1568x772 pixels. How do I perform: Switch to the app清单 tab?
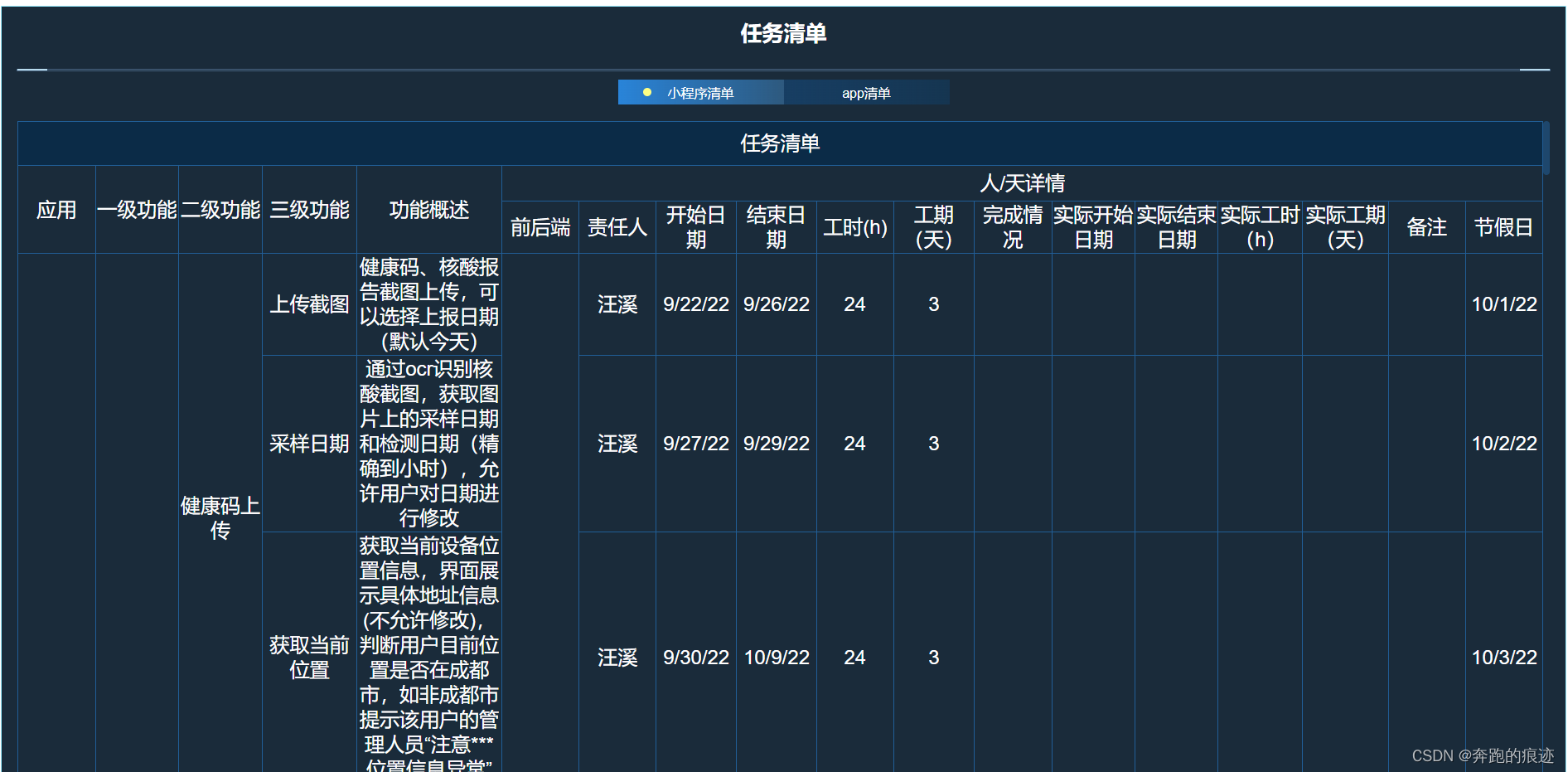coord(866,92)
